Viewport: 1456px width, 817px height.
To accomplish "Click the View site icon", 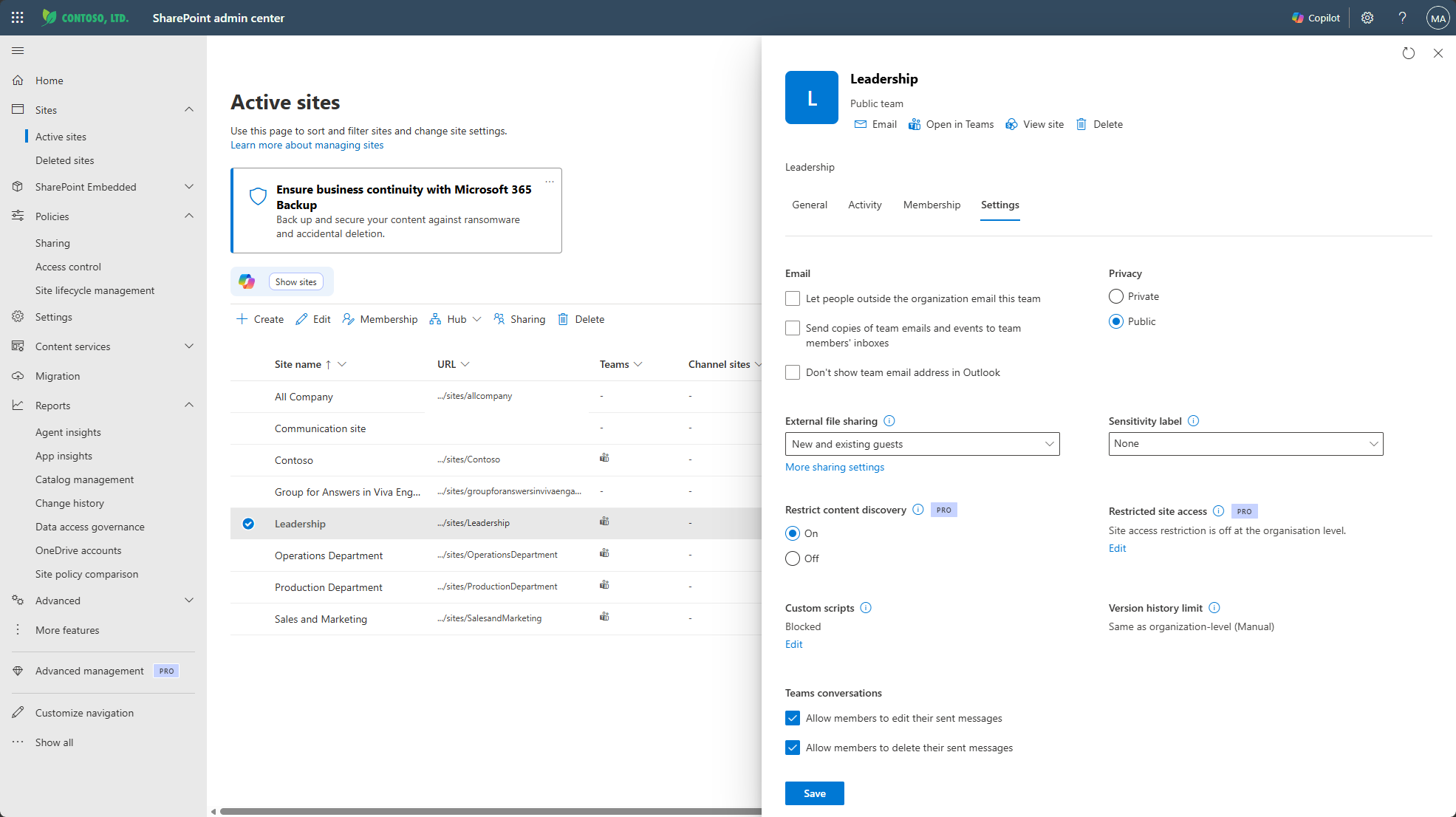I will (x=1011, y=124).
